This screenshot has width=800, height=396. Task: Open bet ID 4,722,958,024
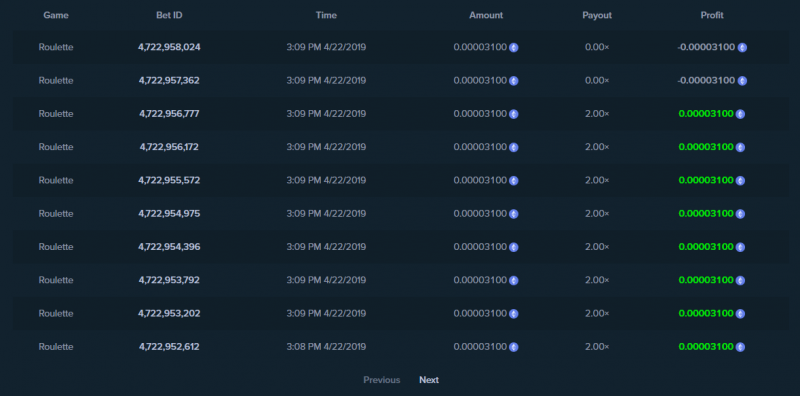(169, 47)
